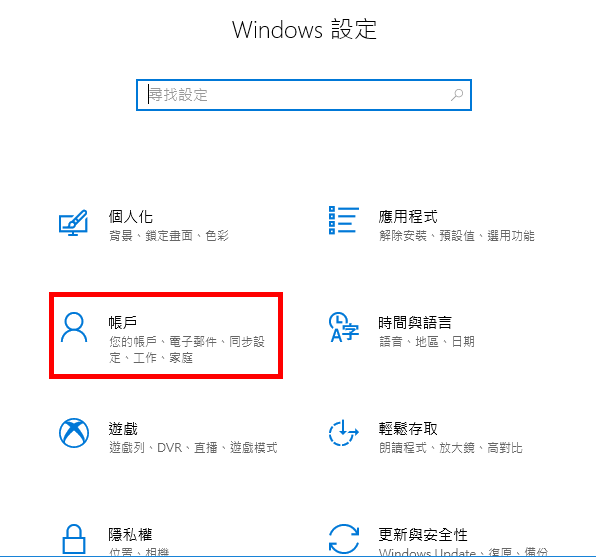596x557 pixels.
Task: Click the 解除安裝、預設值 description under 應用程式
Action: click(427, 236)
